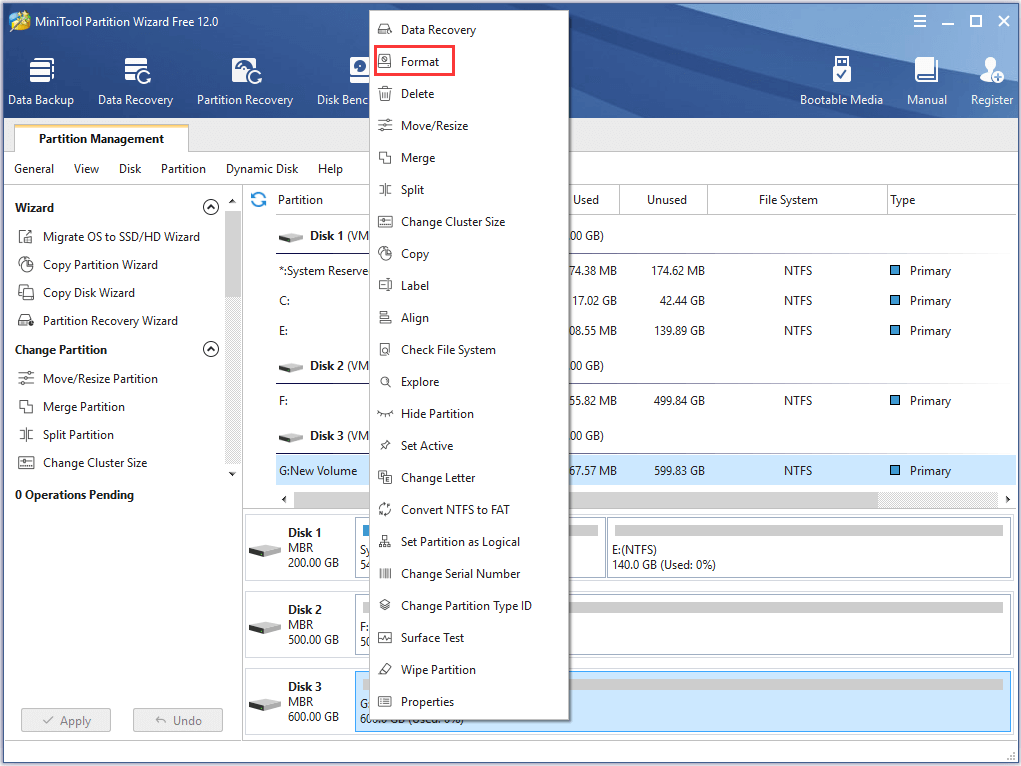Open the Manual
The height and width of the screenshot is (766, 1021).
coord(927,81)
